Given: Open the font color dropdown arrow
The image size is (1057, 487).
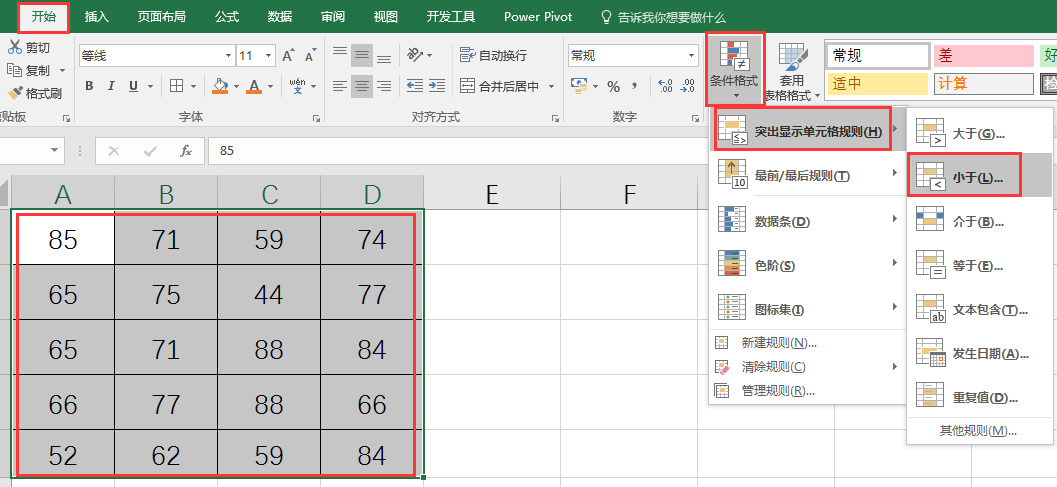Looking at the screenshot, I should [x=271, y=87].
